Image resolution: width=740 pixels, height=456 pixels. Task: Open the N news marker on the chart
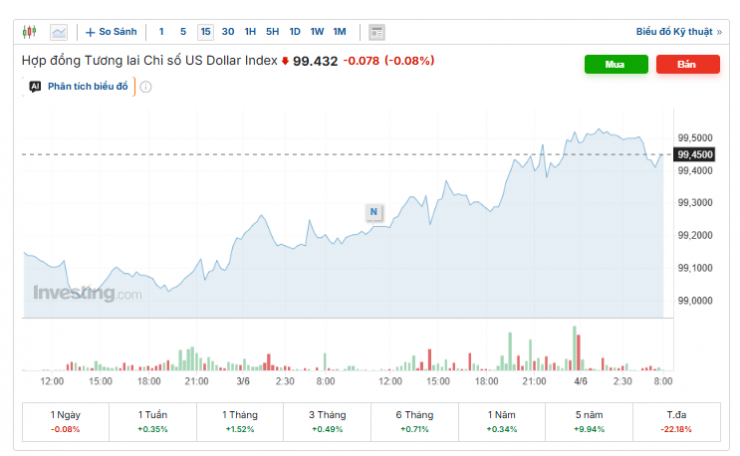[x=374, y=212]
